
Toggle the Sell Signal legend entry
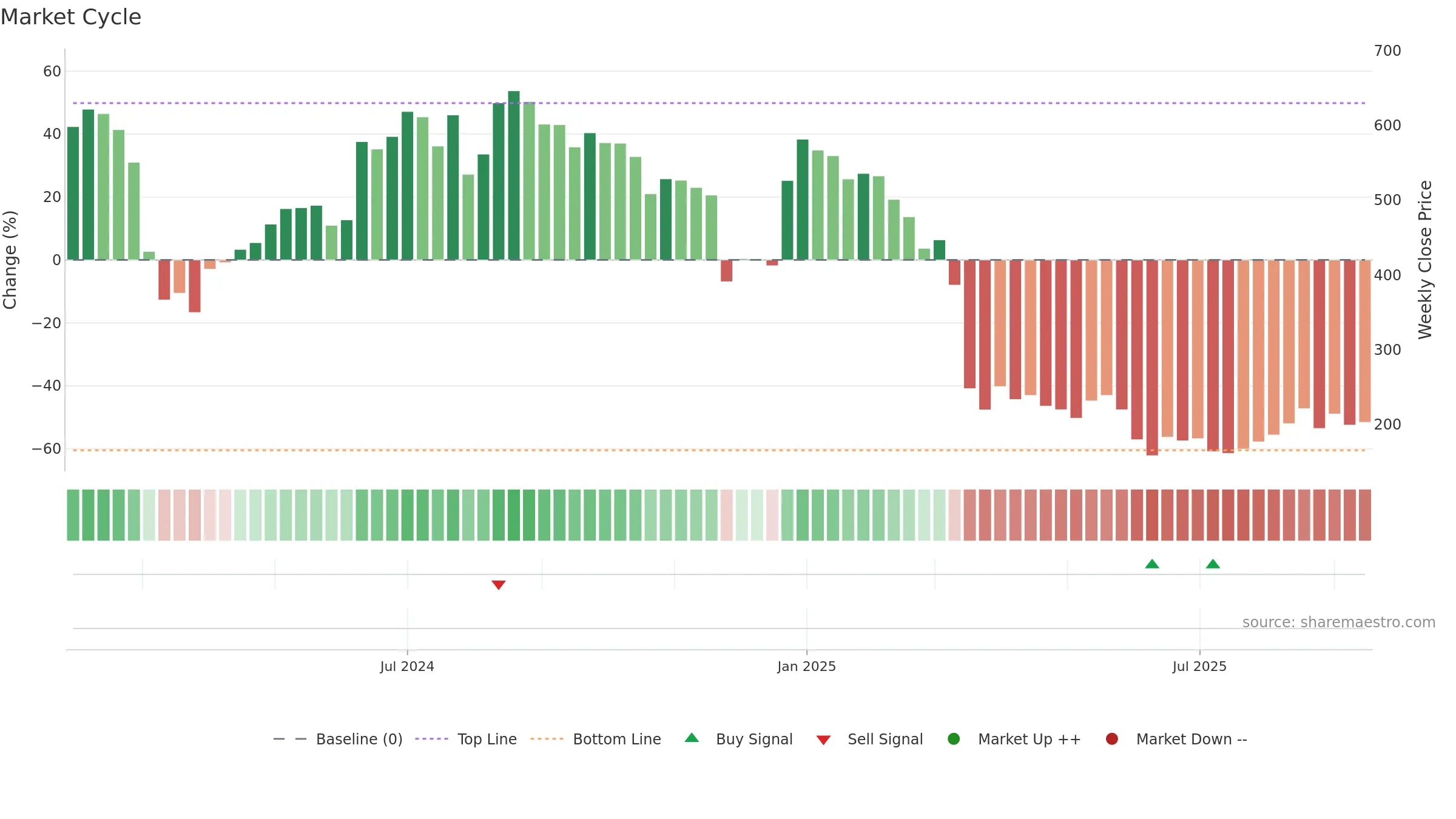(x=869, y=739)
